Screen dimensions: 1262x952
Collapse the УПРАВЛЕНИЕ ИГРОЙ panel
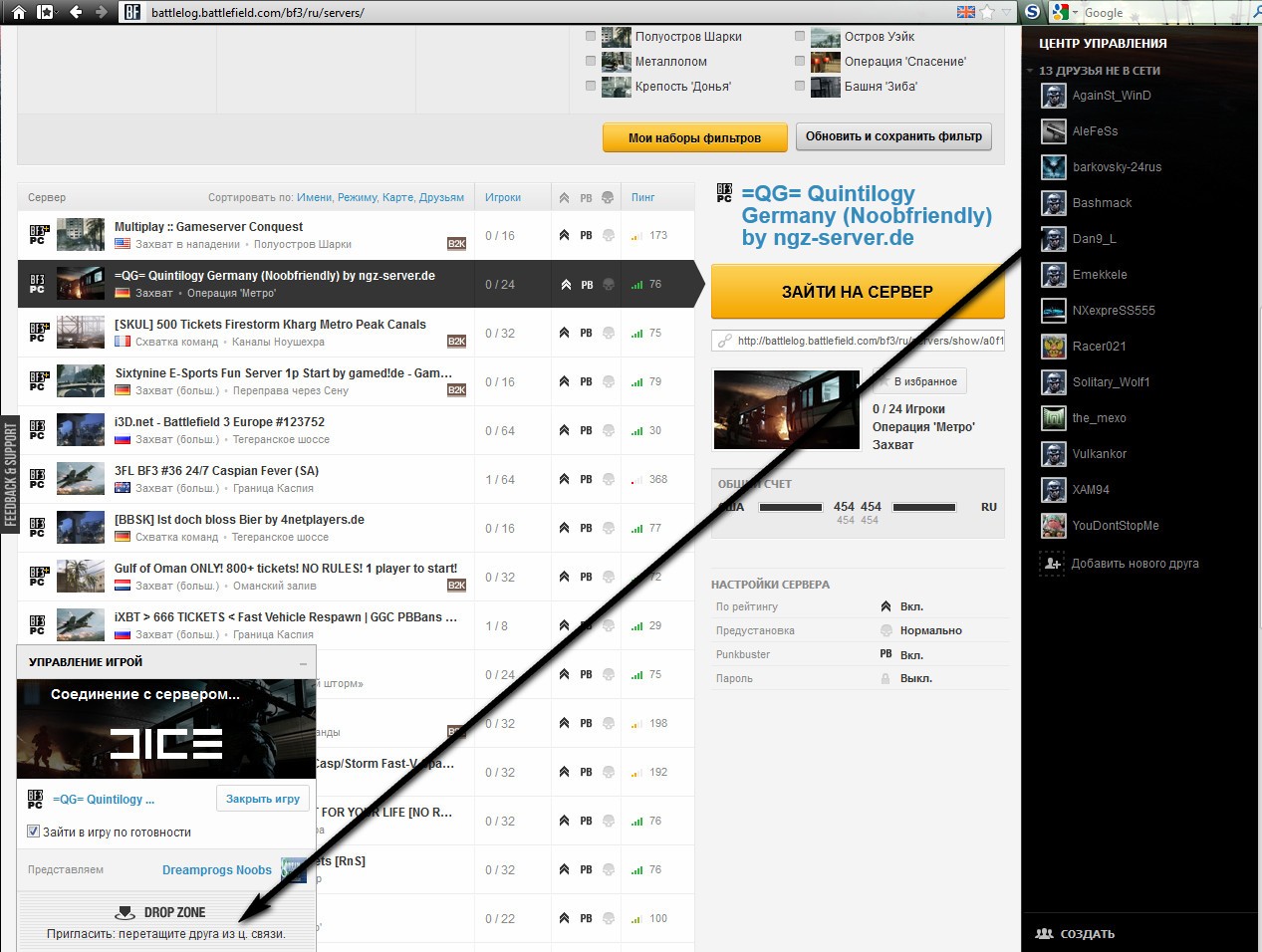(303, 662)
